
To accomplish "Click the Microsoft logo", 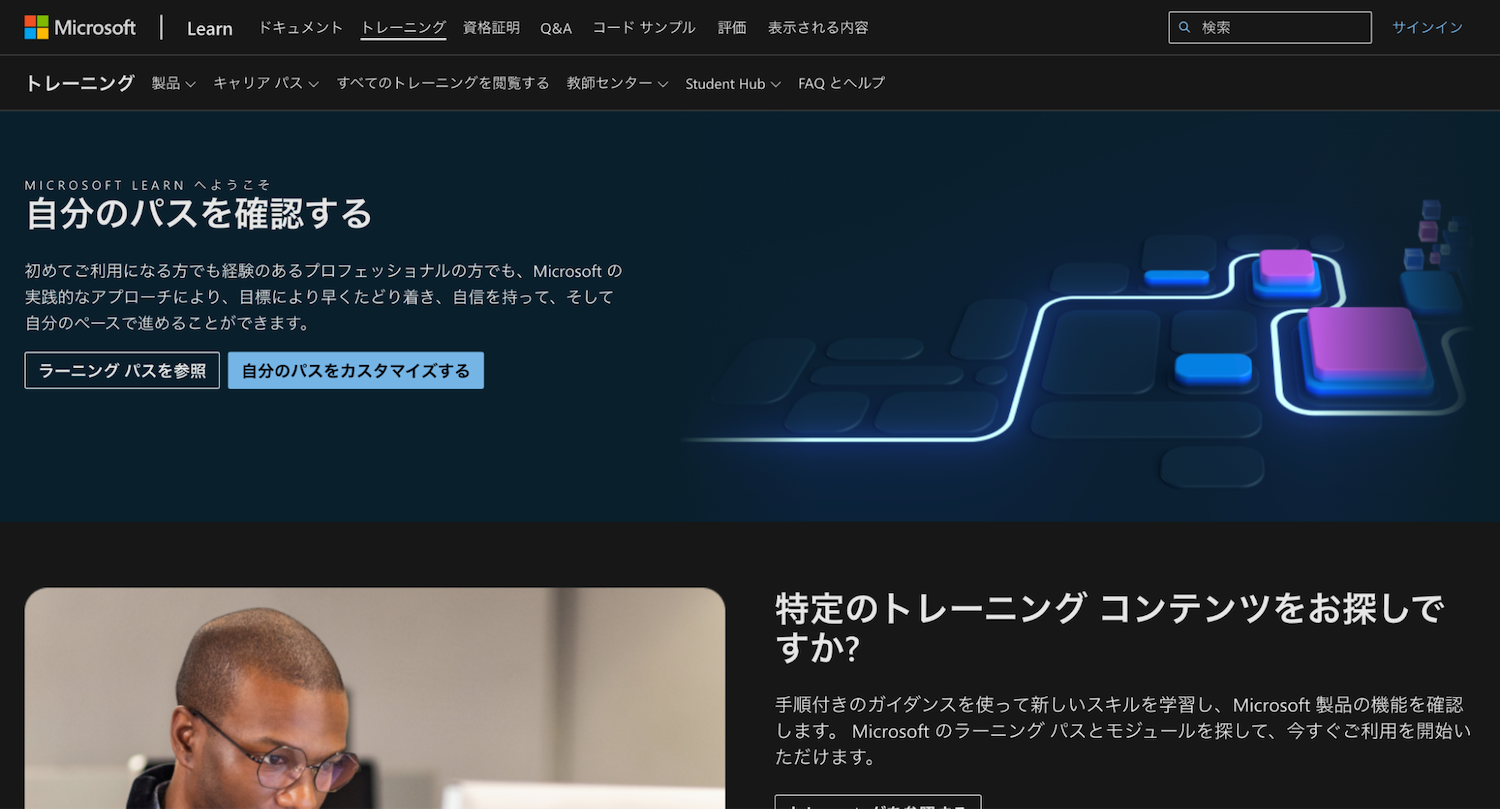I will click(80, 27).
